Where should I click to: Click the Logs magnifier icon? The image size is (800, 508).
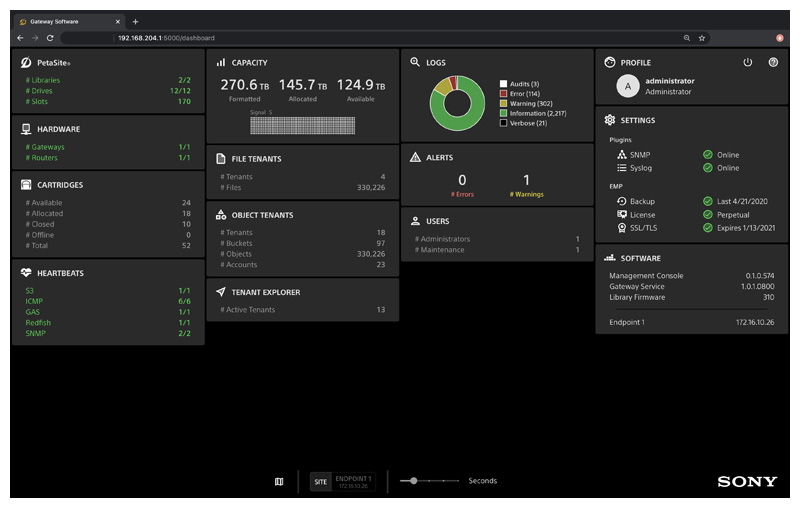coord(415,62)
